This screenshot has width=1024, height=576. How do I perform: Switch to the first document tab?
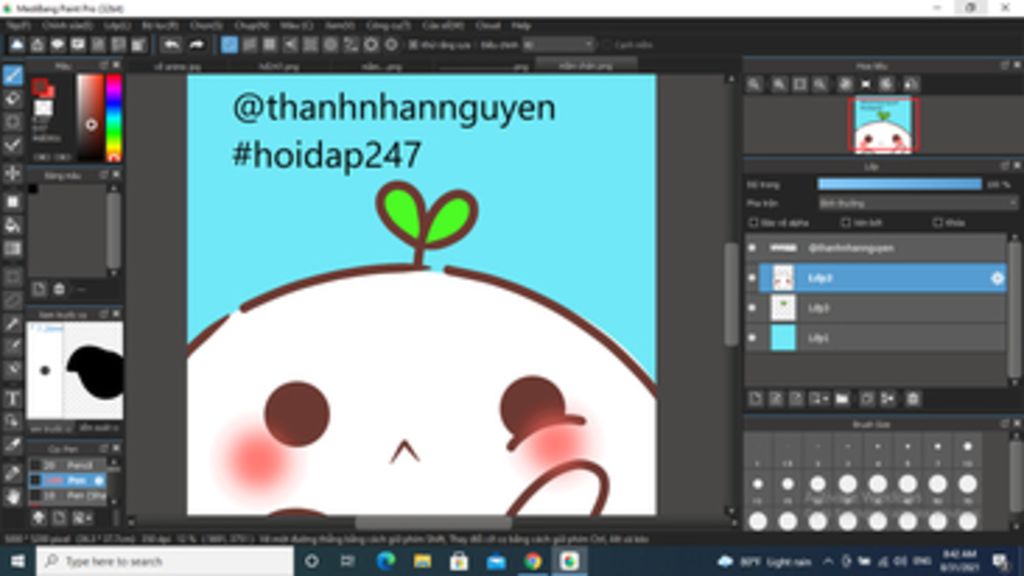pos(177,67)
